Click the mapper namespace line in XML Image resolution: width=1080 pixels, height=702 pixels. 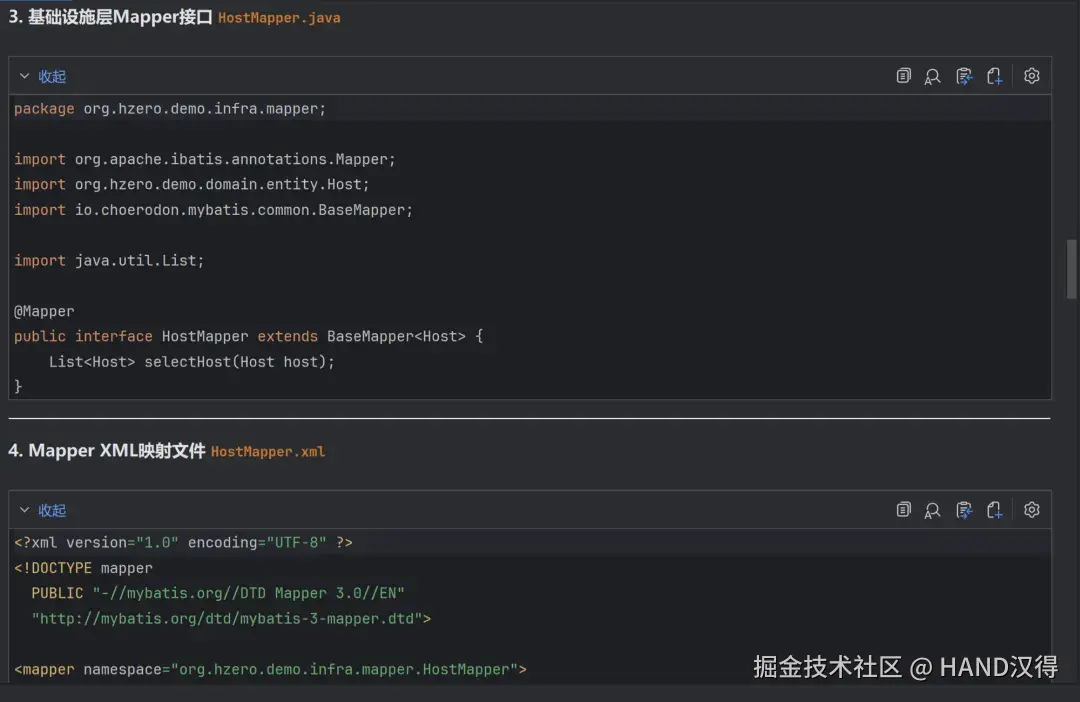click(270, 669)
